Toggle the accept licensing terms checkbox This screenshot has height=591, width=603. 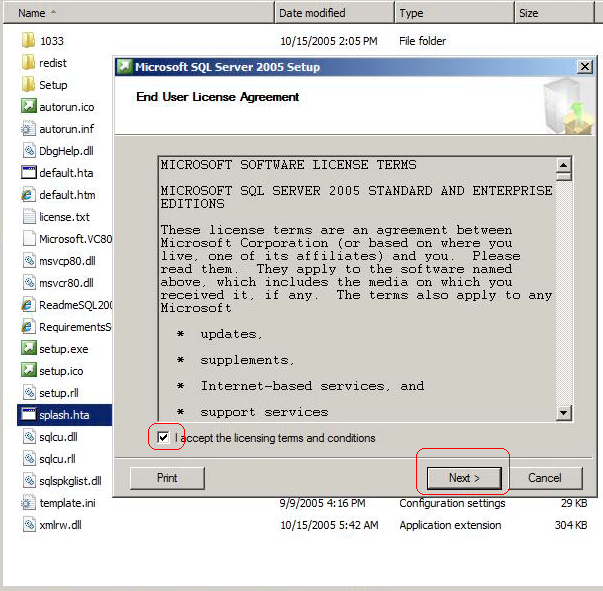coord(163,438)
